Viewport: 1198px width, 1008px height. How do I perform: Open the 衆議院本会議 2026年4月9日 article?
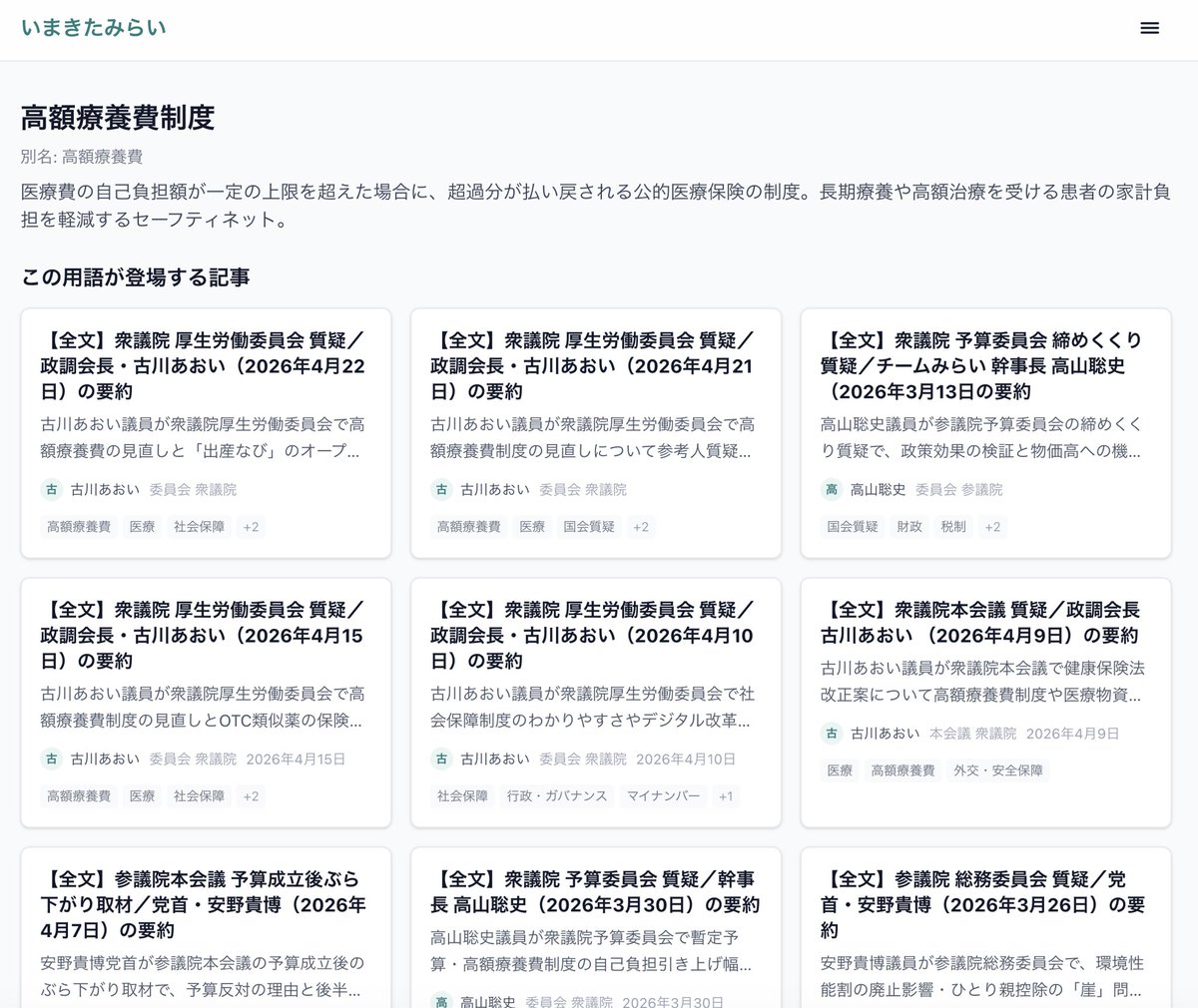click(x=985, y=703)
